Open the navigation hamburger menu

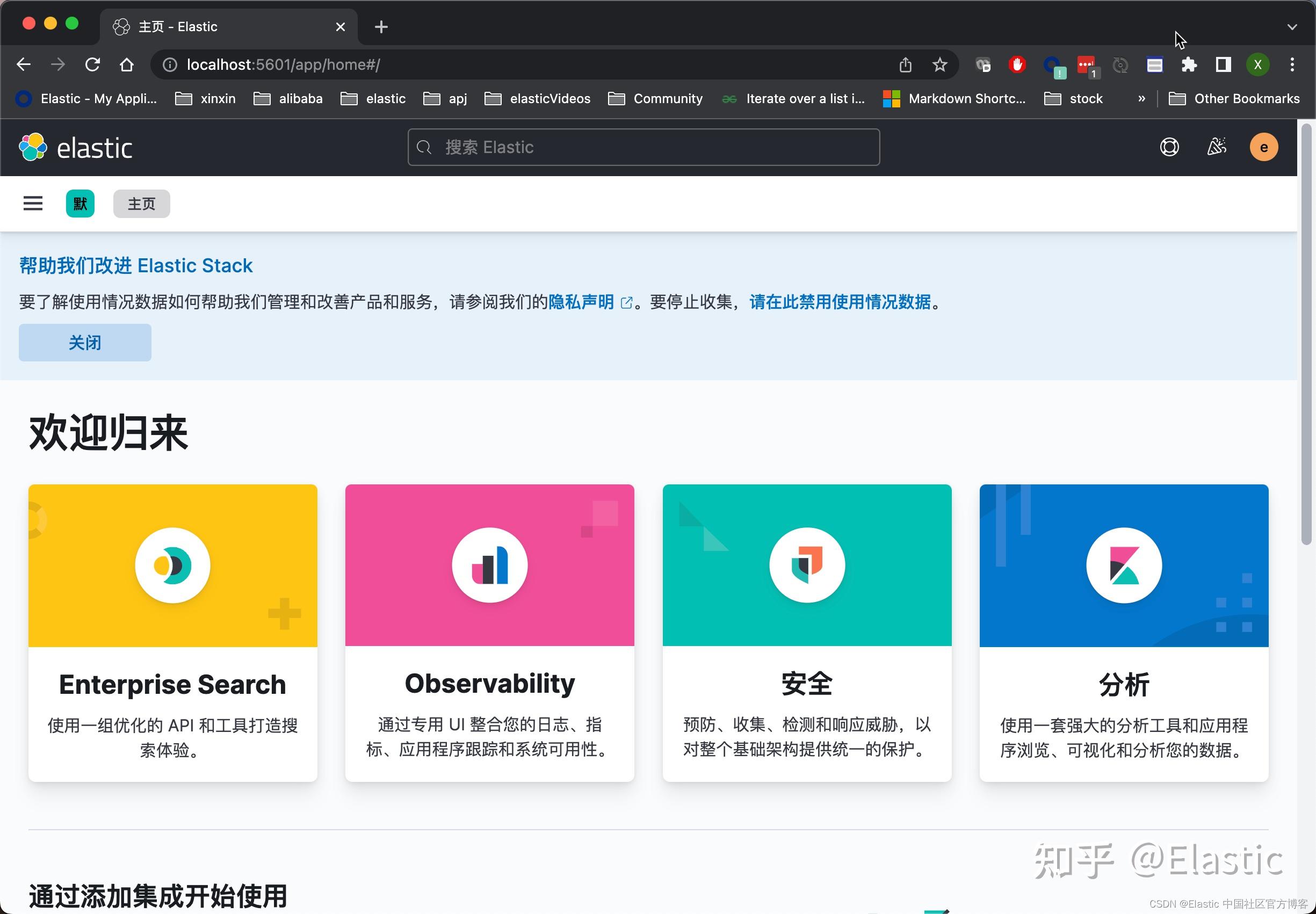33,204
